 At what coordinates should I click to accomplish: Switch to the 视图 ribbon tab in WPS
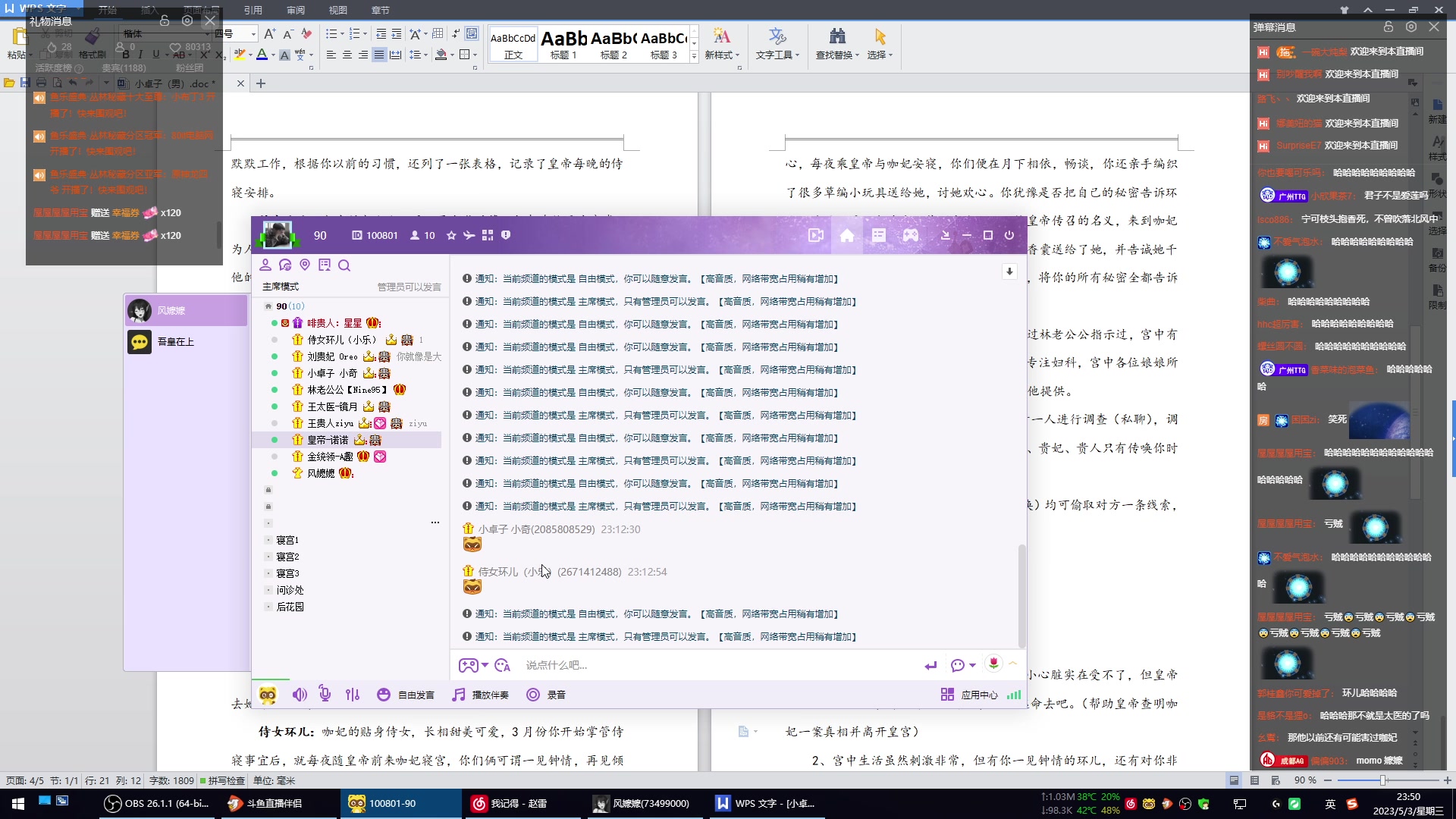(338, 10)
